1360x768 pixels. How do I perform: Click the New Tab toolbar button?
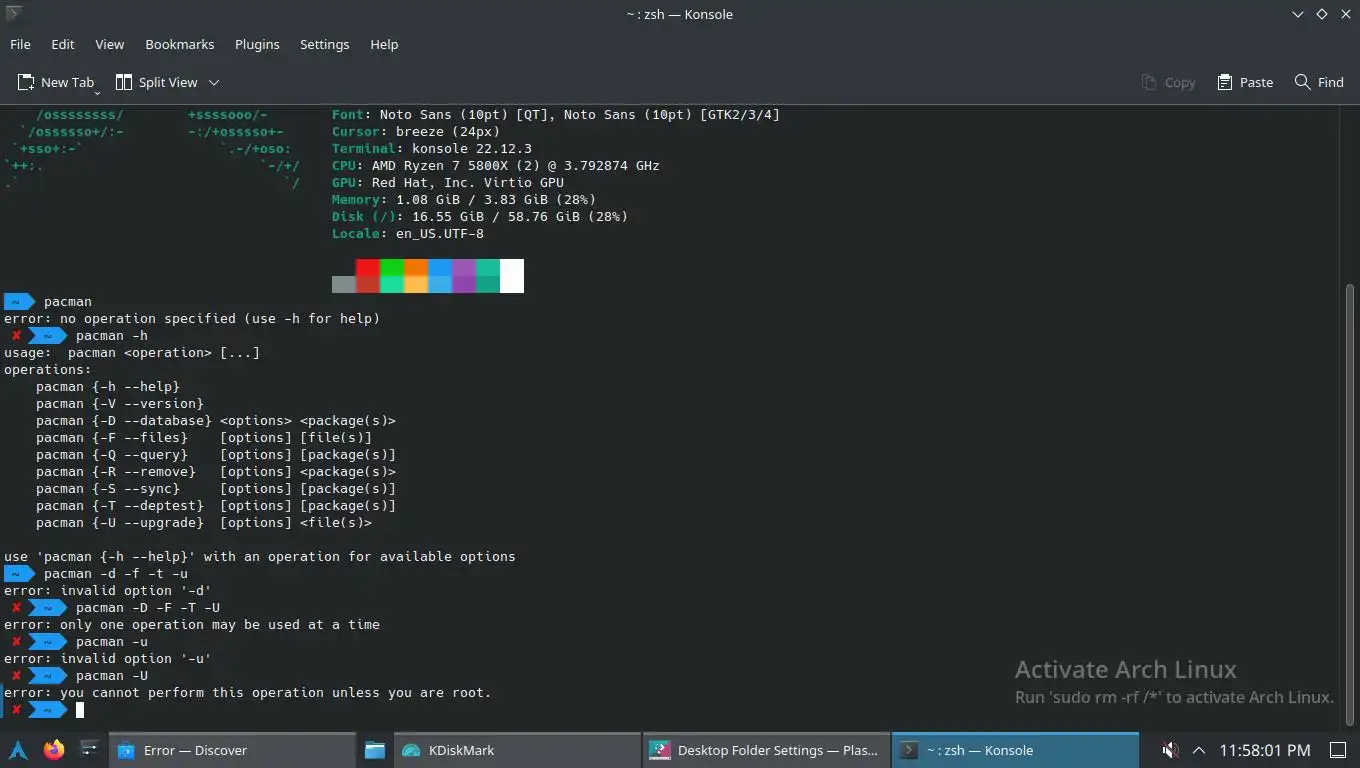pyautogui.click(x=56, y=82)
